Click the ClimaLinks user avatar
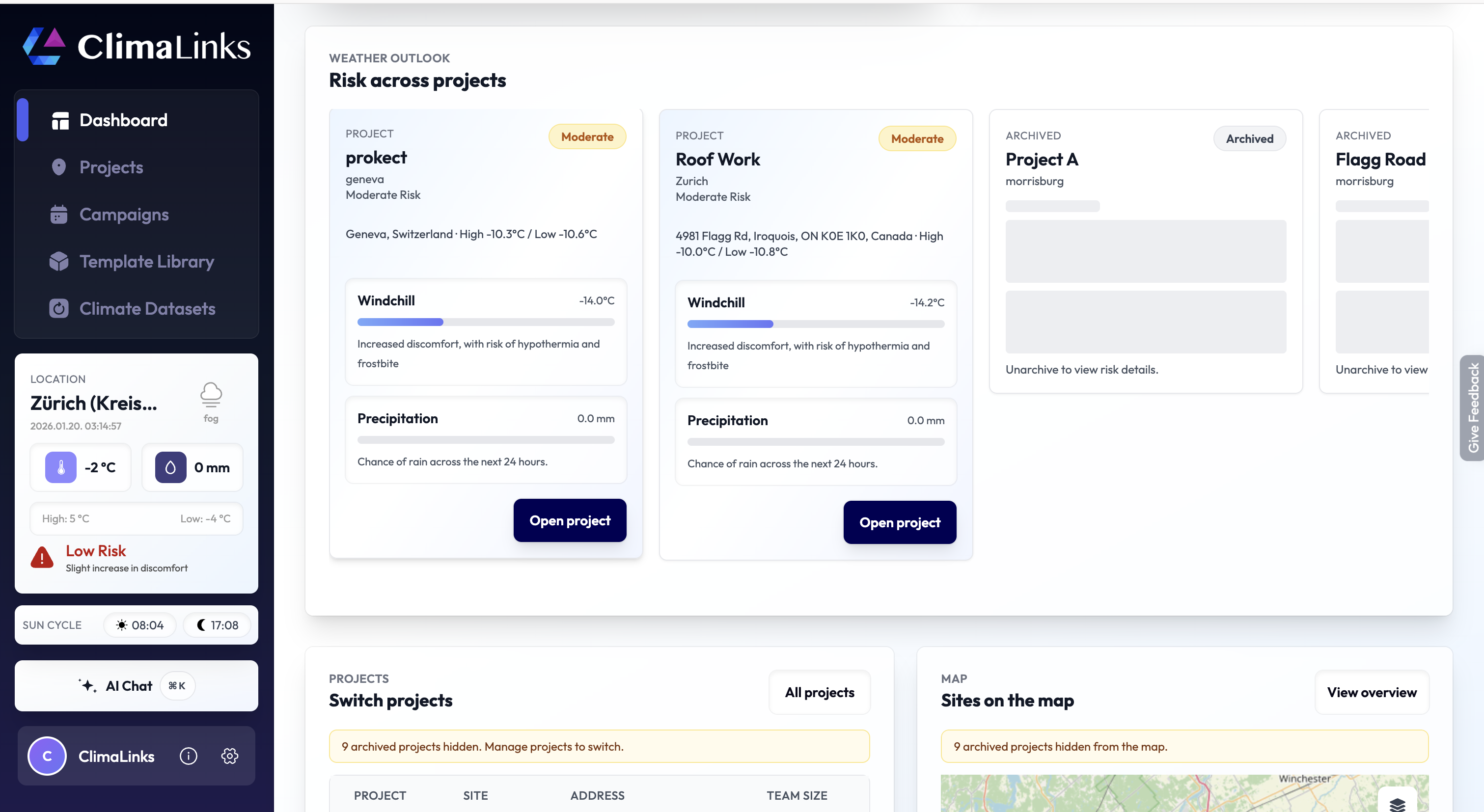Screen dimensions: 1484x812 pyautogui.click(x=47, y=756)
